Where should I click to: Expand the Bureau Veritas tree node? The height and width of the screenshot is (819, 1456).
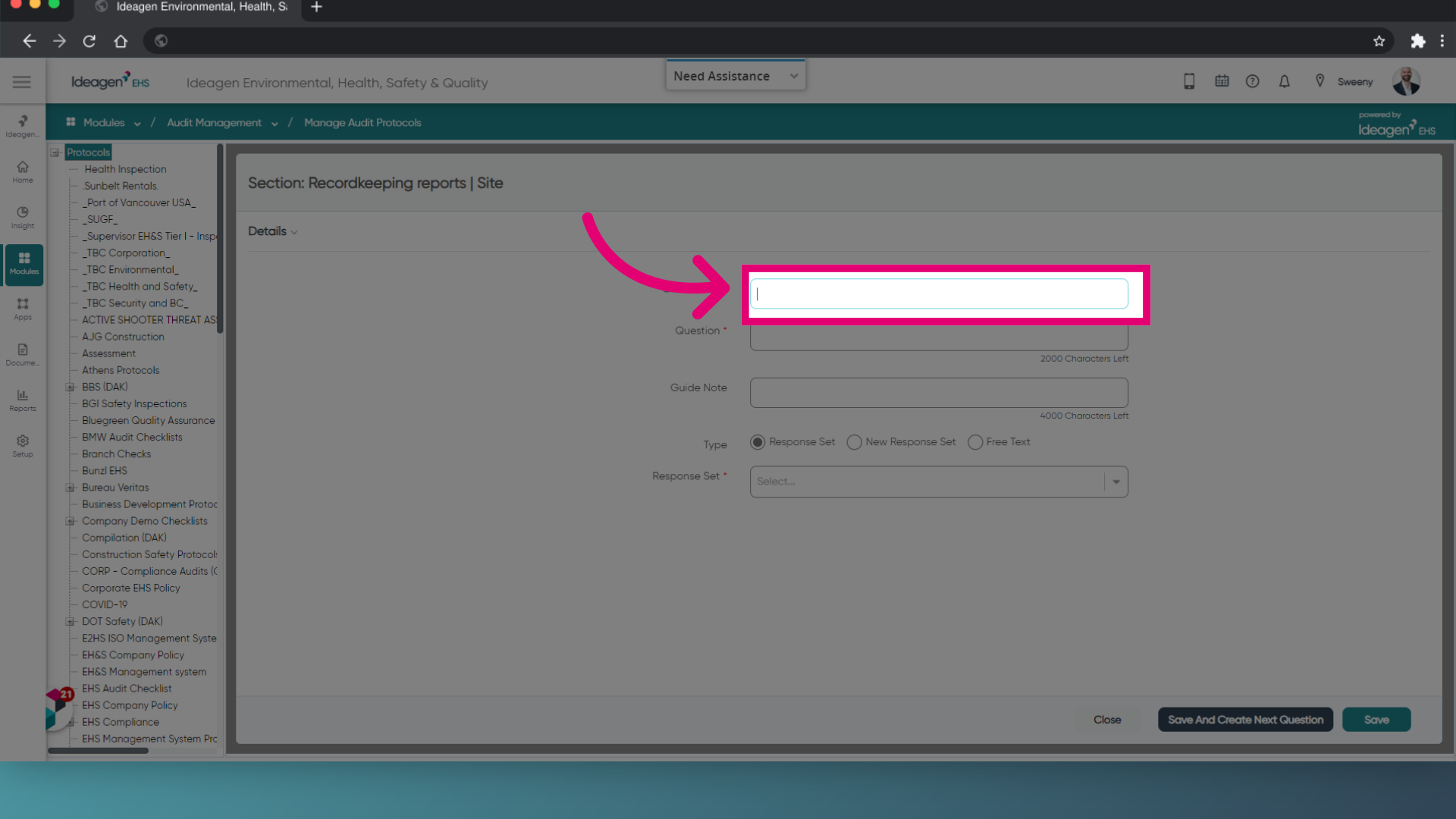[70, 488]
